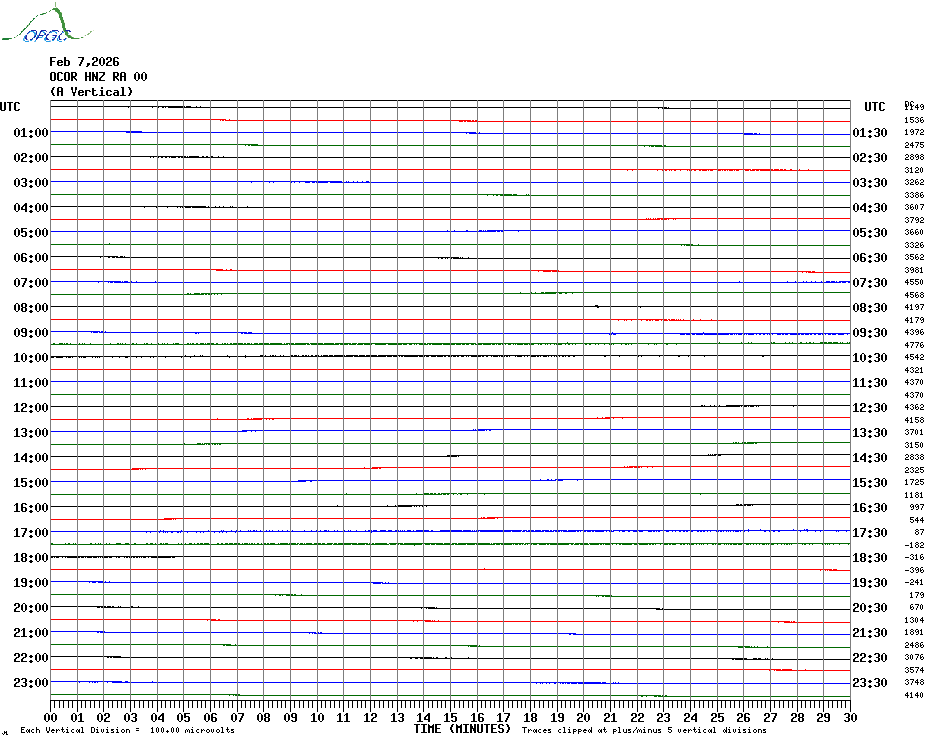
Task: Click the '15:30' half-hour label
Action: point(870,482)
